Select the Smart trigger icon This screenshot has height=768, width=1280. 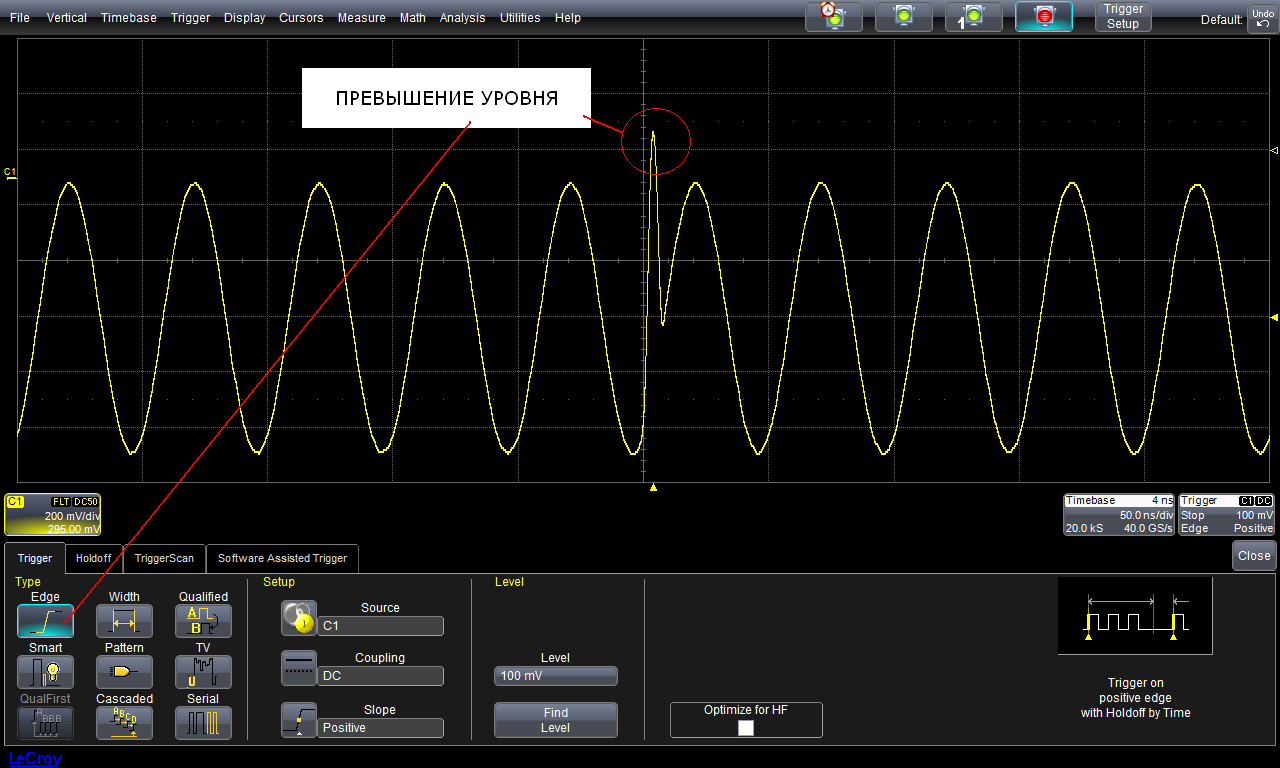pos(45,672)
